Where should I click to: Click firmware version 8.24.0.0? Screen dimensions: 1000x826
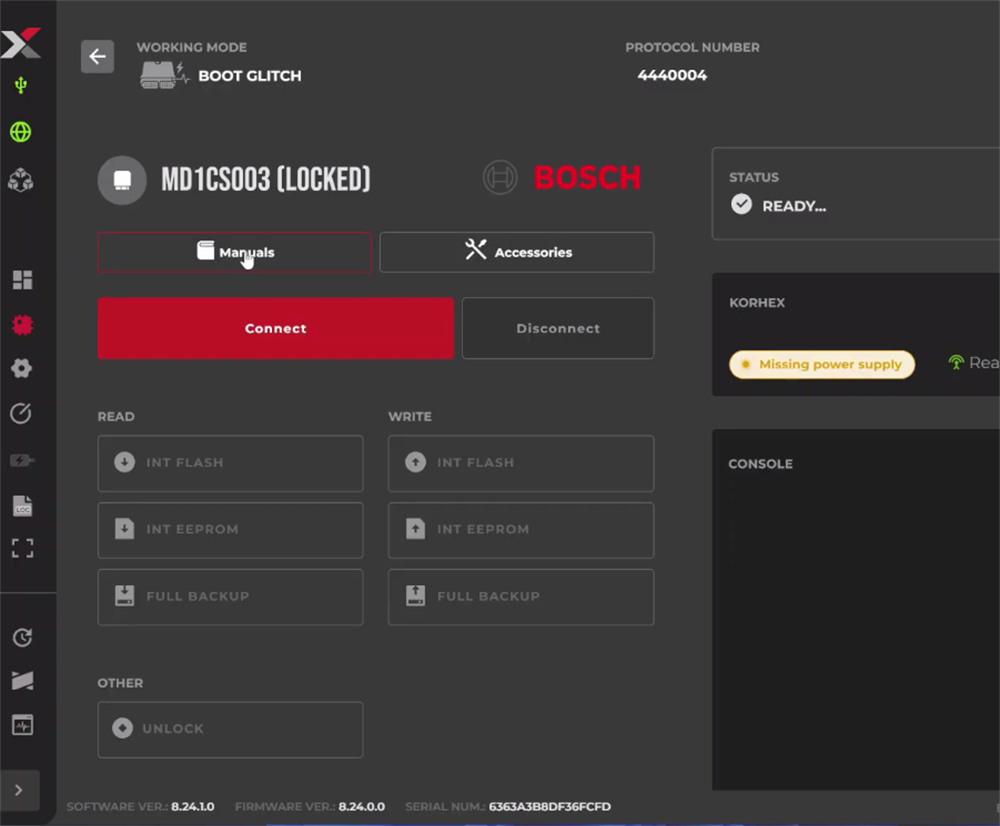[362, 807]
